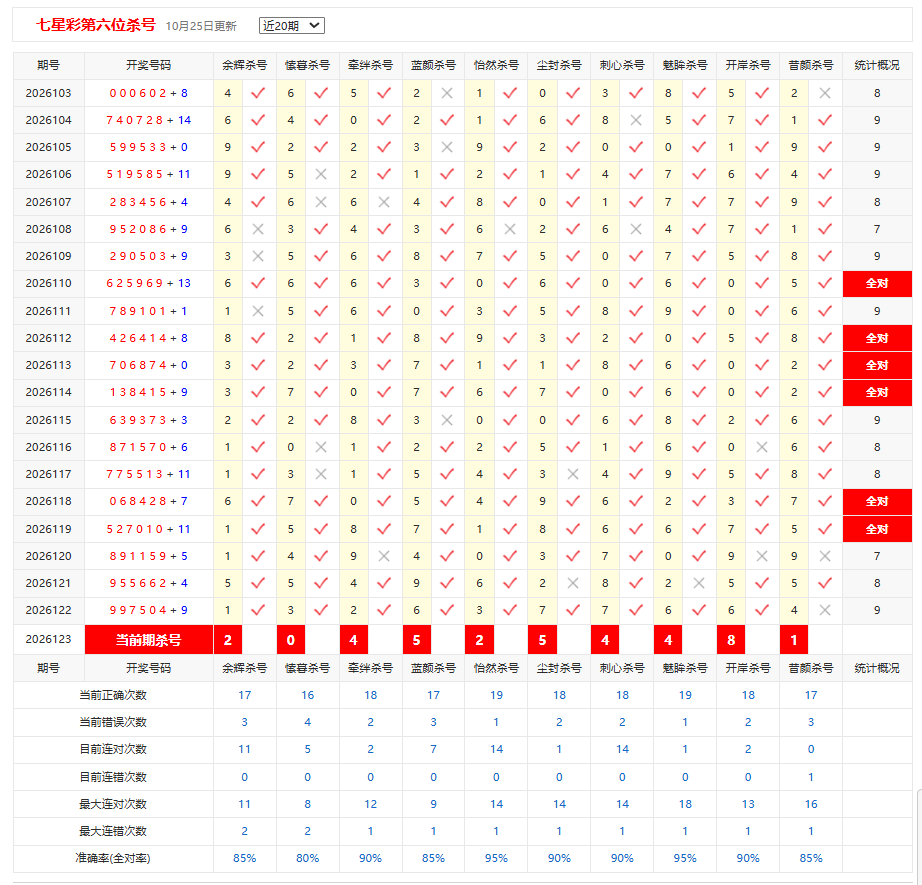Click the X mark for 蓝颜杀号 in row 2026115
Viewport: 922px width, 885px height.
coord(447,420)
